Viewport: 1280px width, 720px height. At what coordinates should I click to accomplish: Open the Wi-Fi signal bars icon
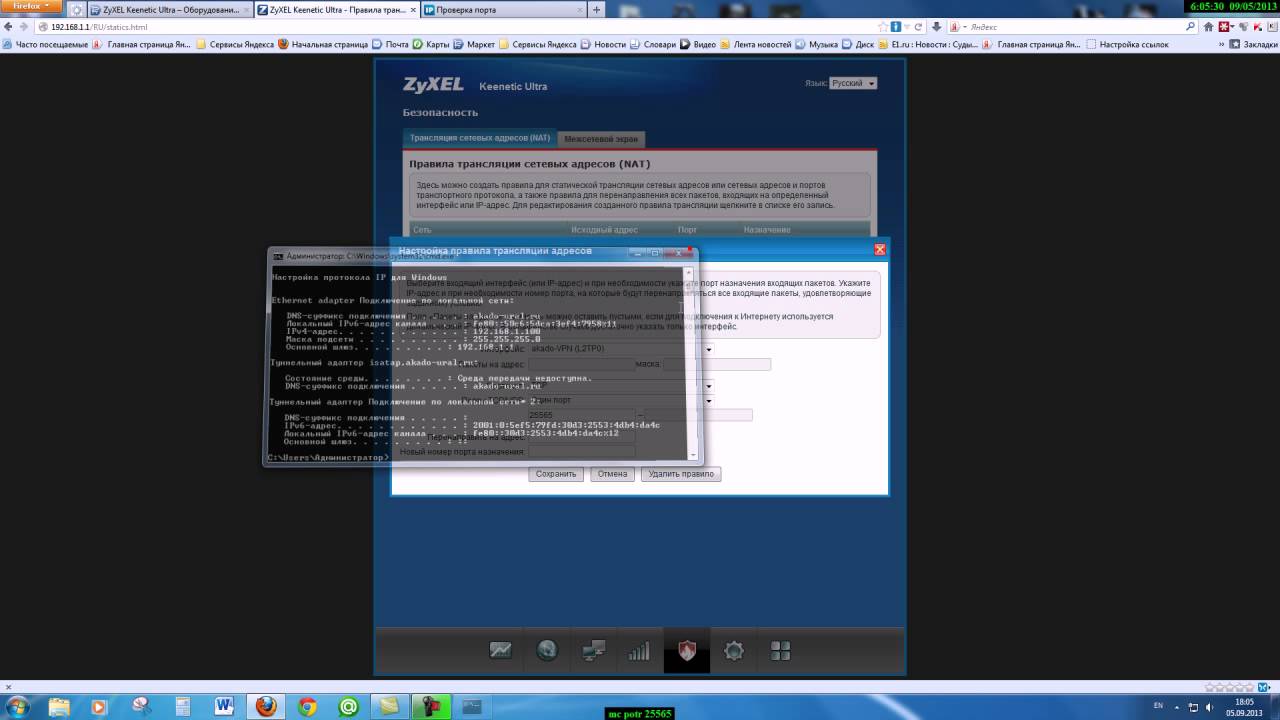pos(639,651)
